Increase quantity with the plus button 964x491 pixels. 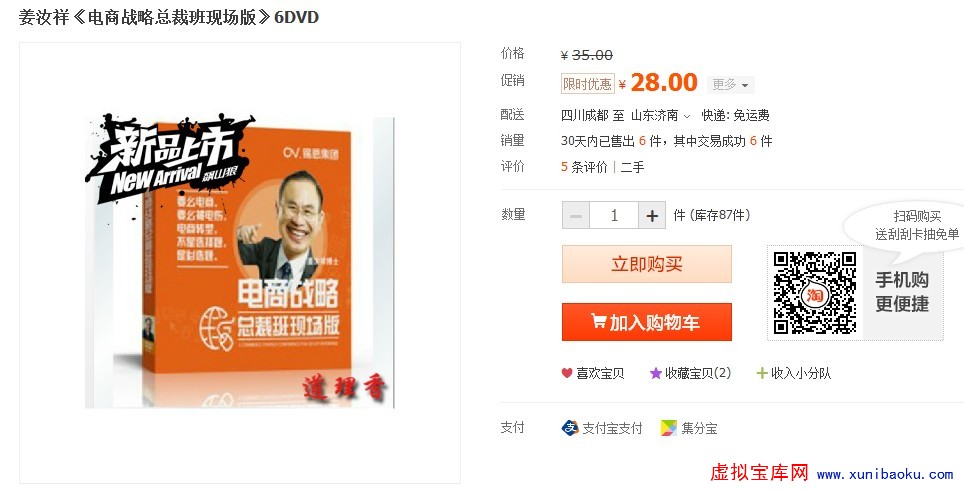(652, 216)
